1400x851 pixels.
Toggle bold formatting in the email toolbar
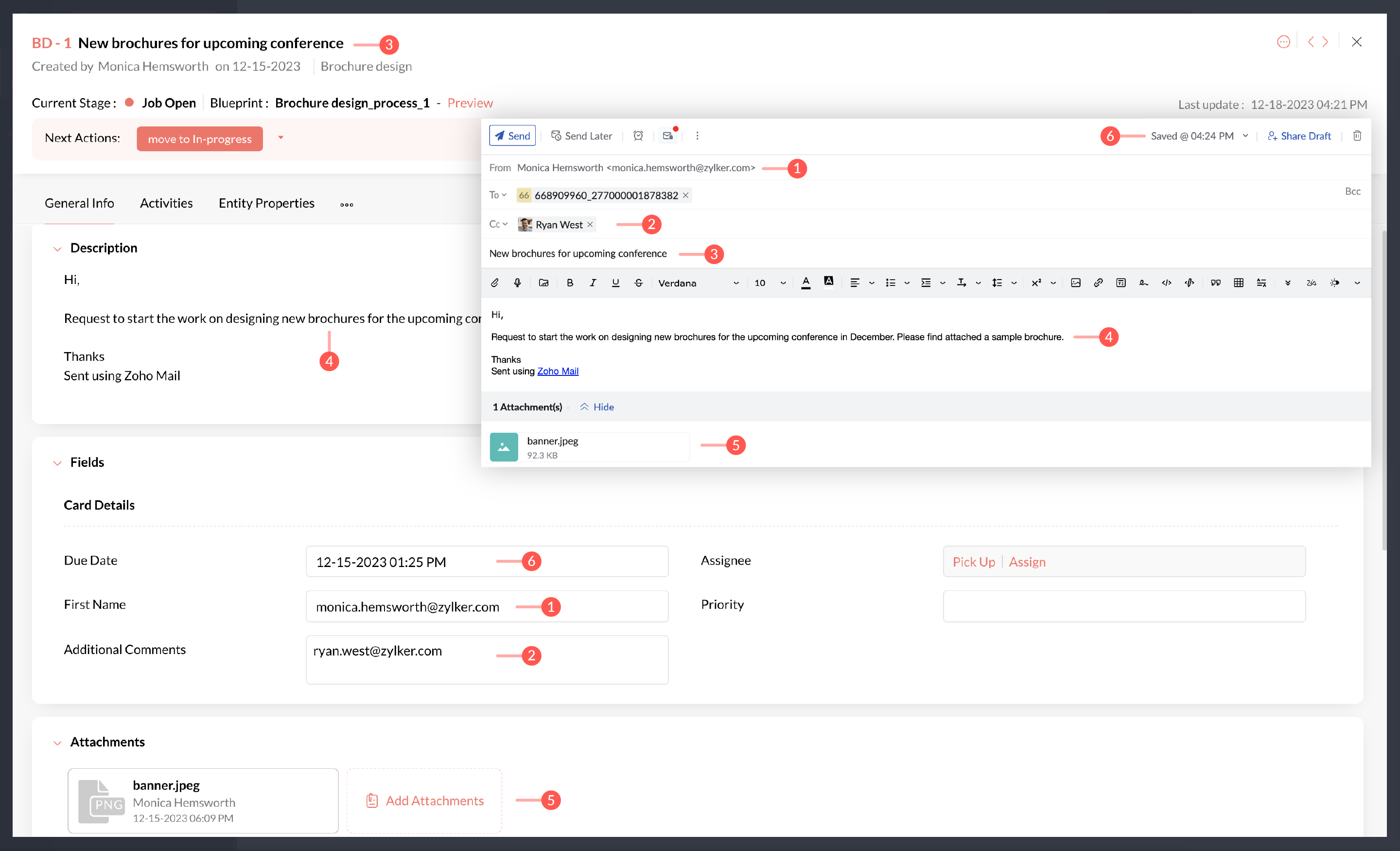coord(570,283)
